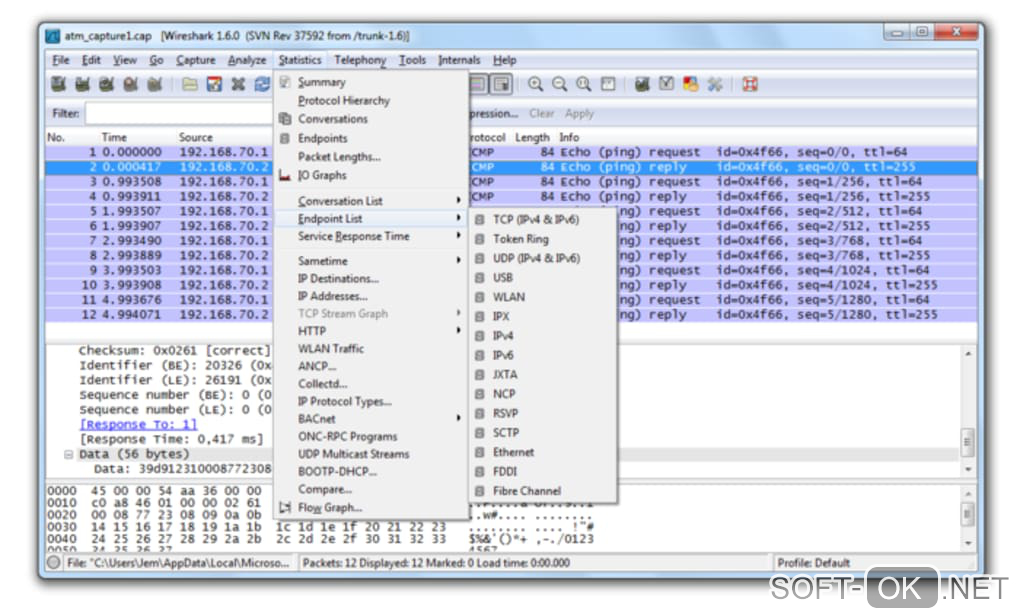Click the List capture interfaces toolbar icon
This screenshot has width=1020, height=613.
[x=59, y=84]
